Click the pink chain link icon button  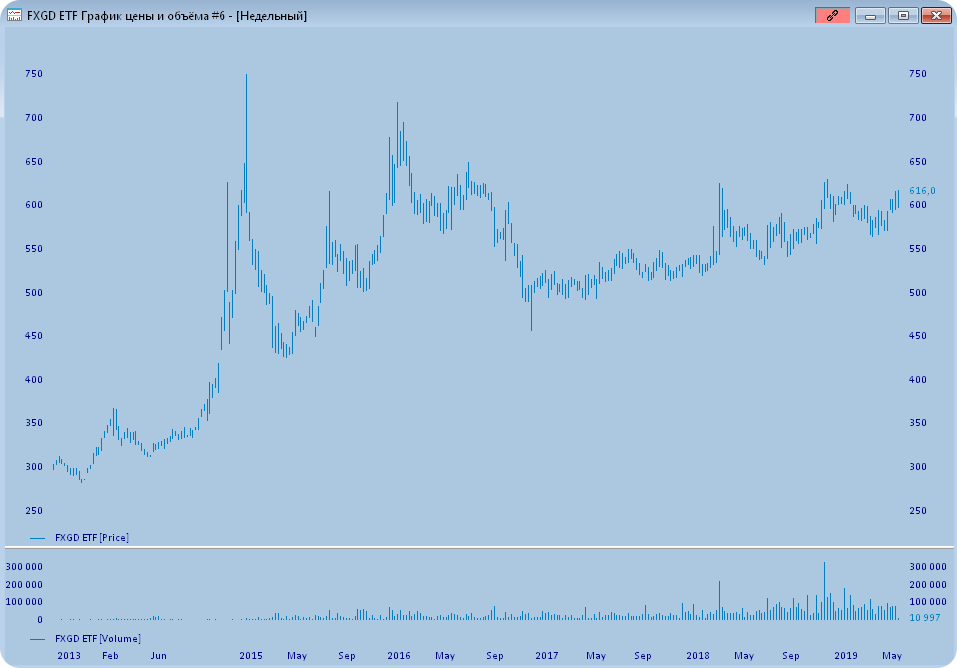832,15
